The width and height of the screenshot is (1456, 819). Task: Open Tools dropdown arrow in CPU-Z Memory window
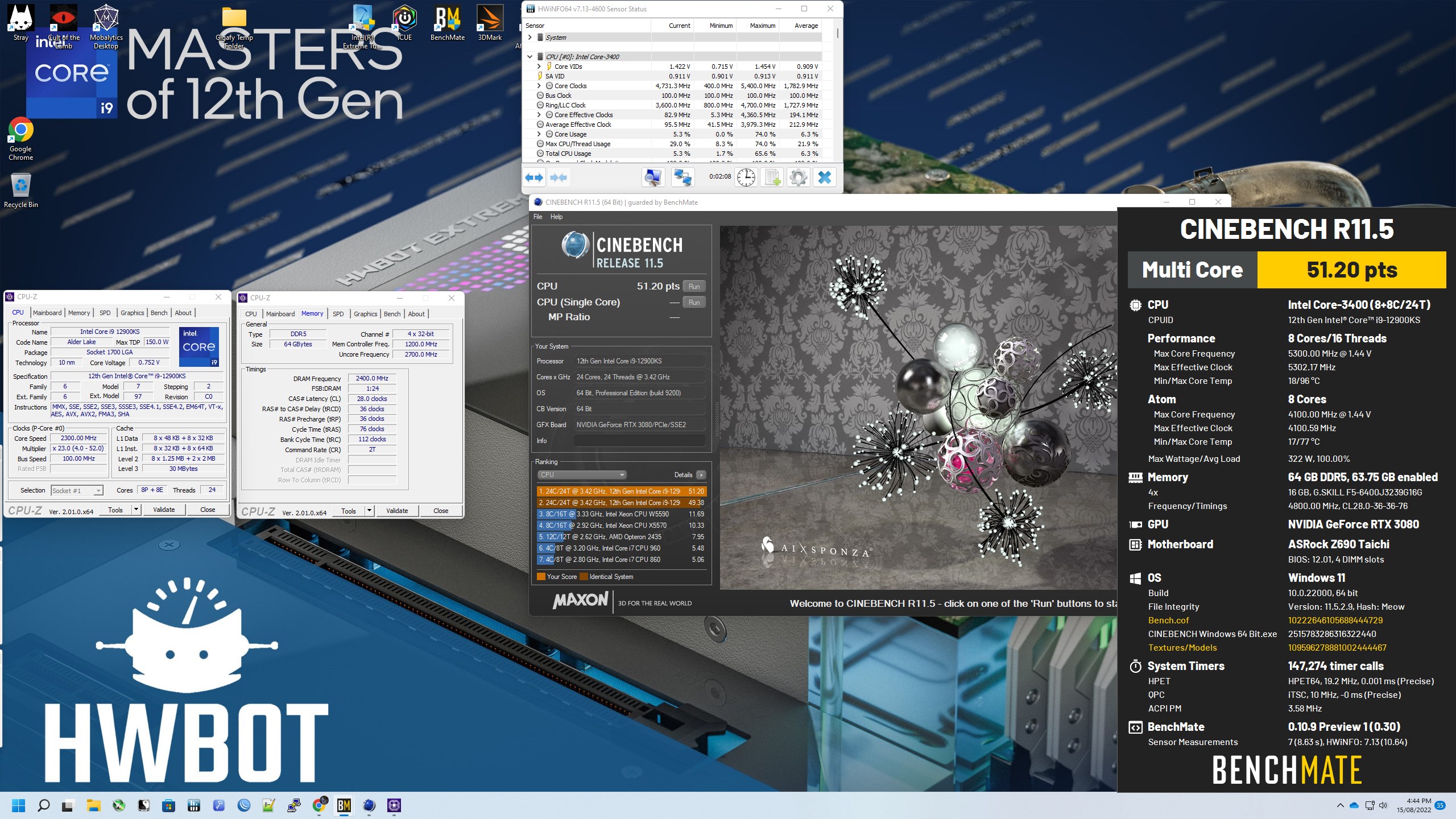point(369,511)
